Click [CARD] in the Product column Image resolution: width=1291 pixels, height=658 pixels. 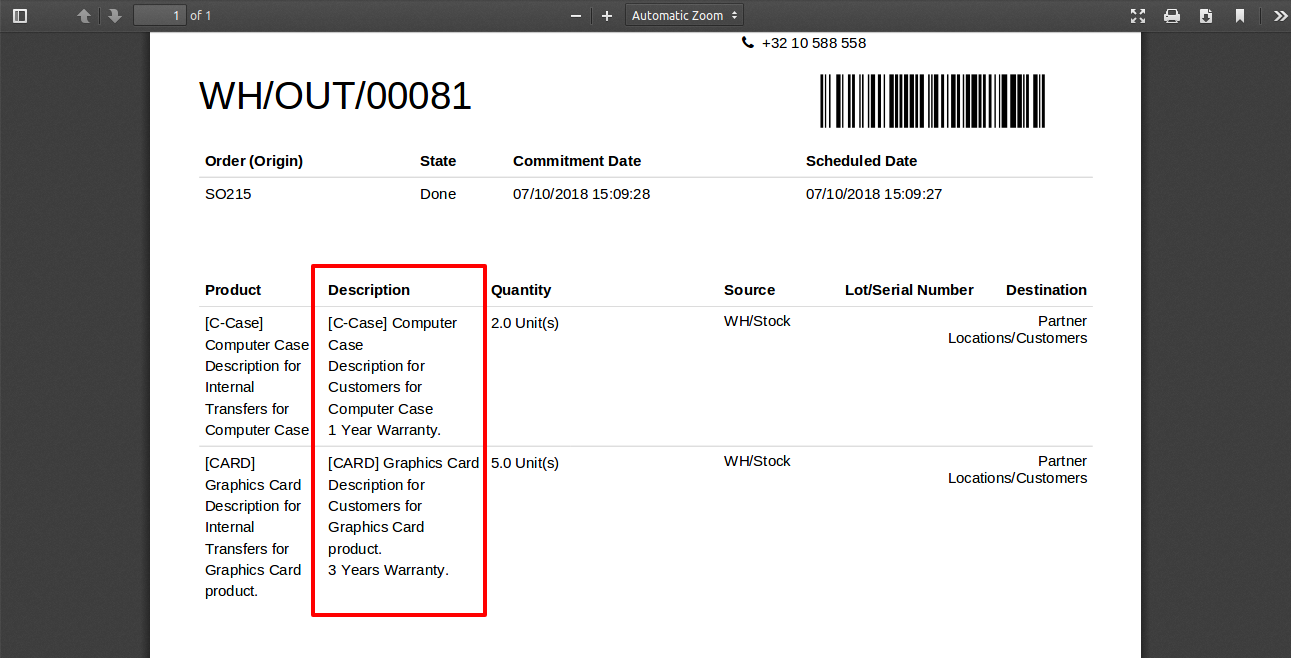click(x=230, y=463)
